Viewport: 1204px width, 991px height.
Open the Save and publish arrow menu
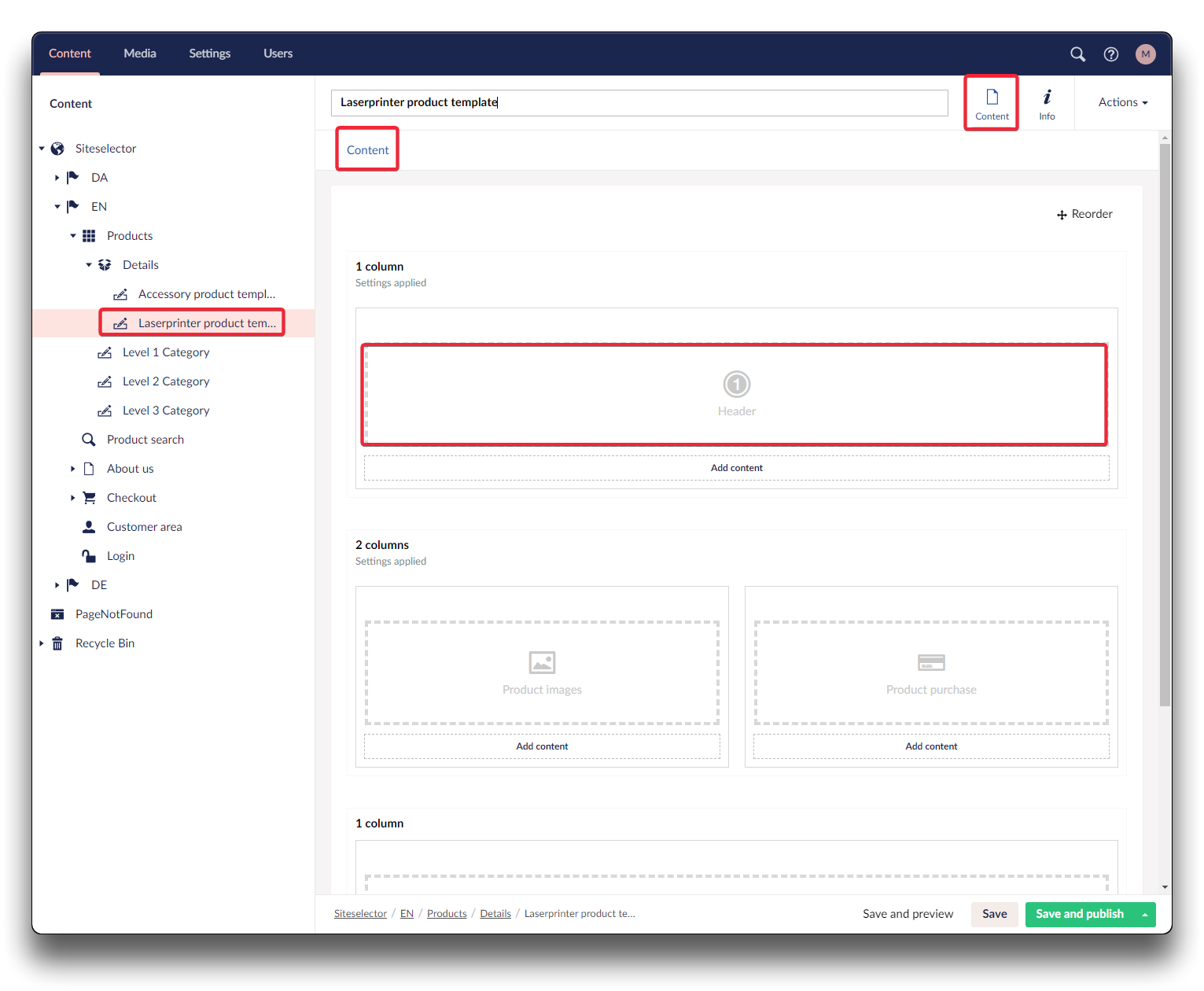coord(1144,914)
